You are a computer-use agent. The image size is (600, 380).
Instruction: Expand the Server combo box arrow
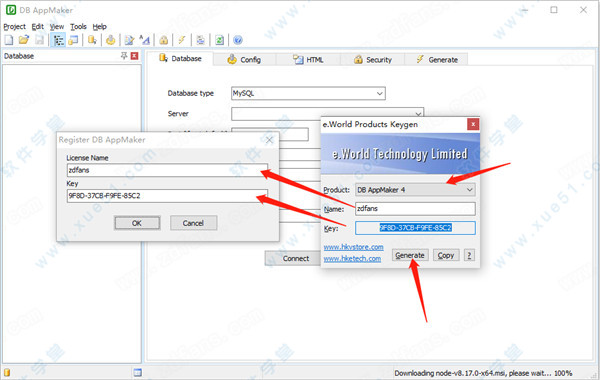[x=419, y=114]
